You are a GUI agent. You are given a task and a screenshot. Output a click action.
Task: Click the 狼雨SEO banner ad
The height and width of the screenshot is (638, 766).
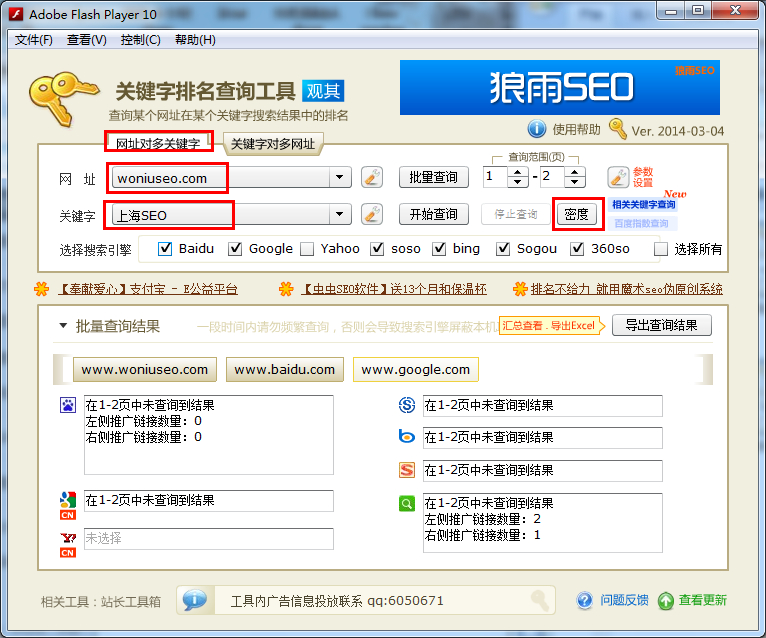click(560, 88)
